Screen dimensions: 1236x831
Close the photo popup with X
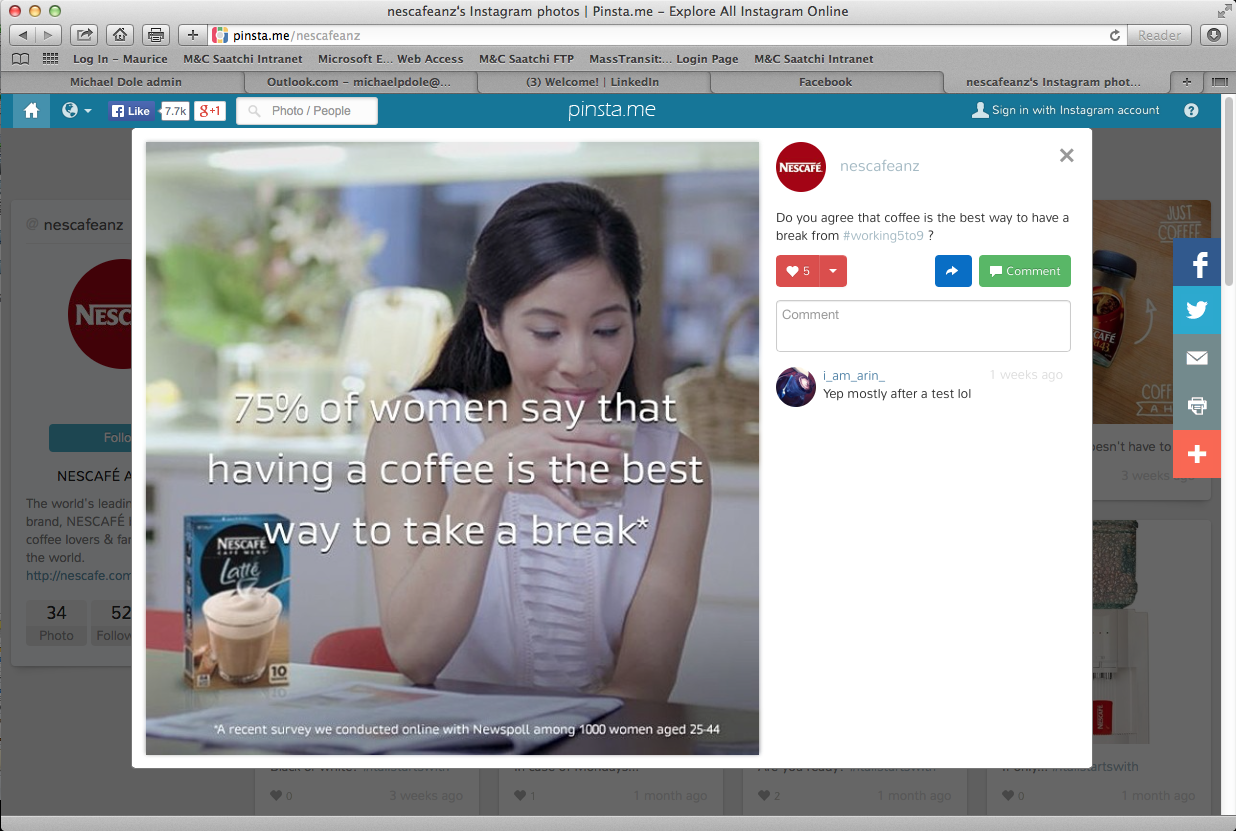pos(1066,155)
